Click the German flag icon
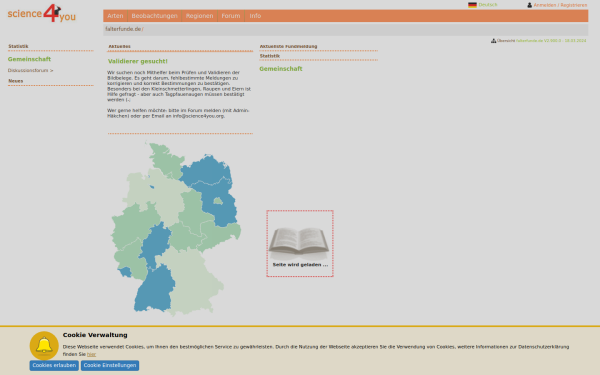The width and height of the screenshot is (600, 375). coord(472,5)
